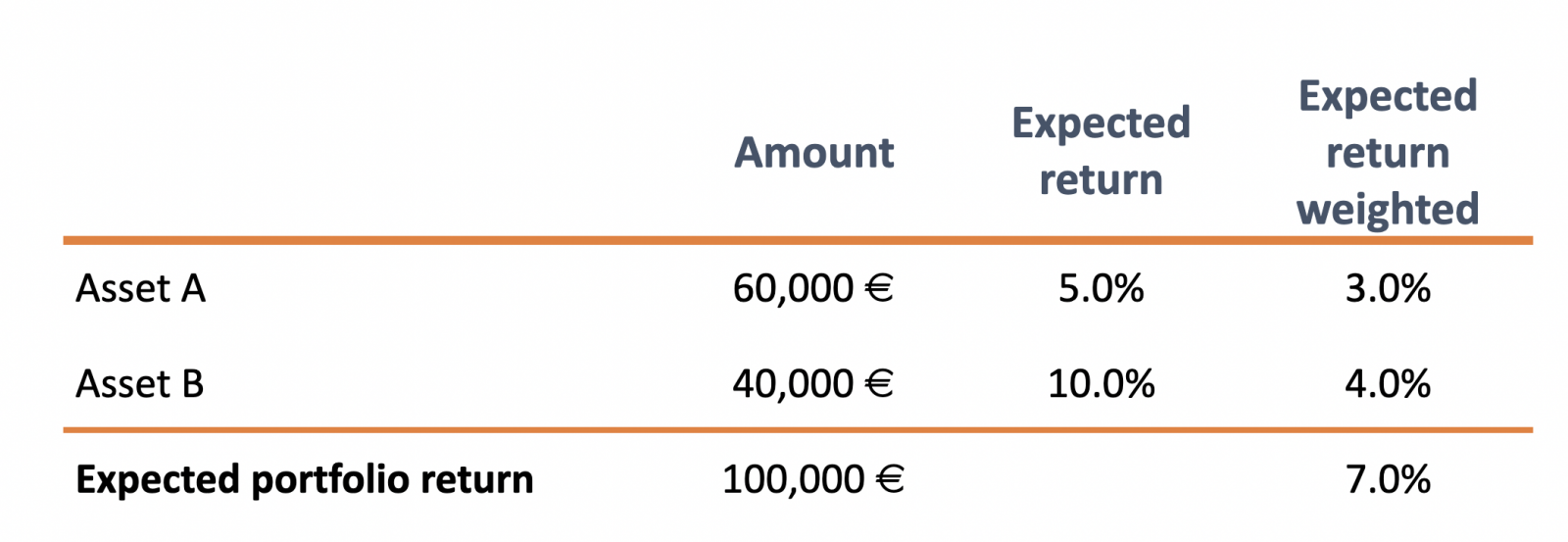Select the 60,000 € amount cell
1568x542 pixels.
pyautogui.click(x=812, y=288)
